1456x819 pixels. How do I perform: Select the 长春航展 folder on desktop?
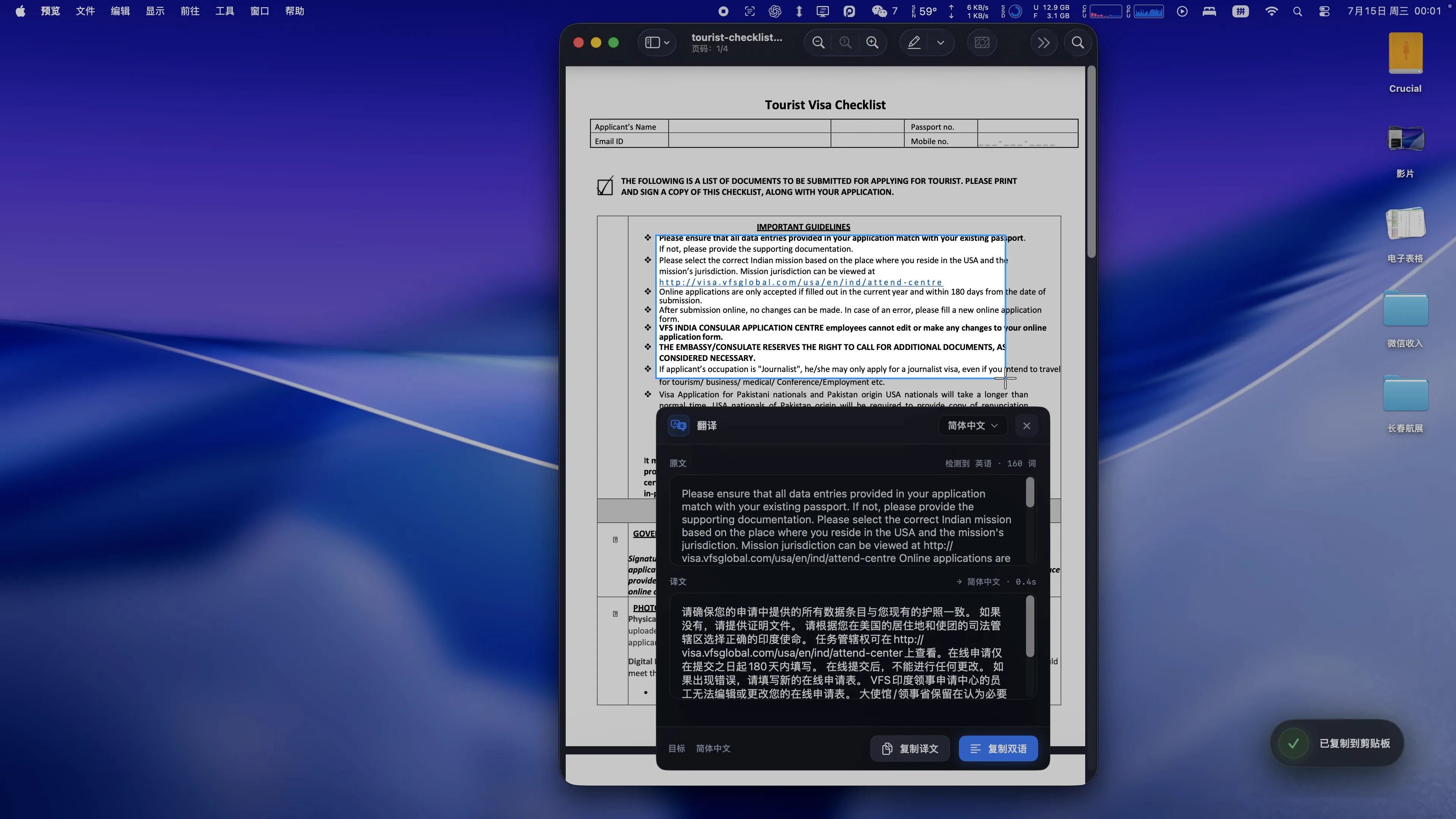click(1405, 404)
